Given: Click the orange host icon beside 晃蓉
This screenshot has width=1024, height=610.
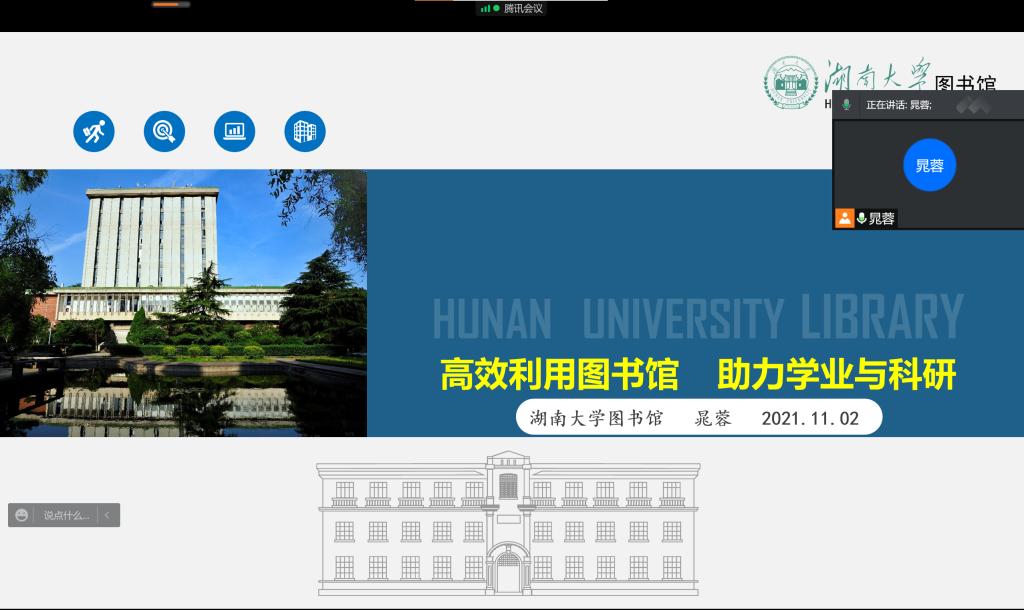Looking at the screenshot, I should tap(845, 218).
